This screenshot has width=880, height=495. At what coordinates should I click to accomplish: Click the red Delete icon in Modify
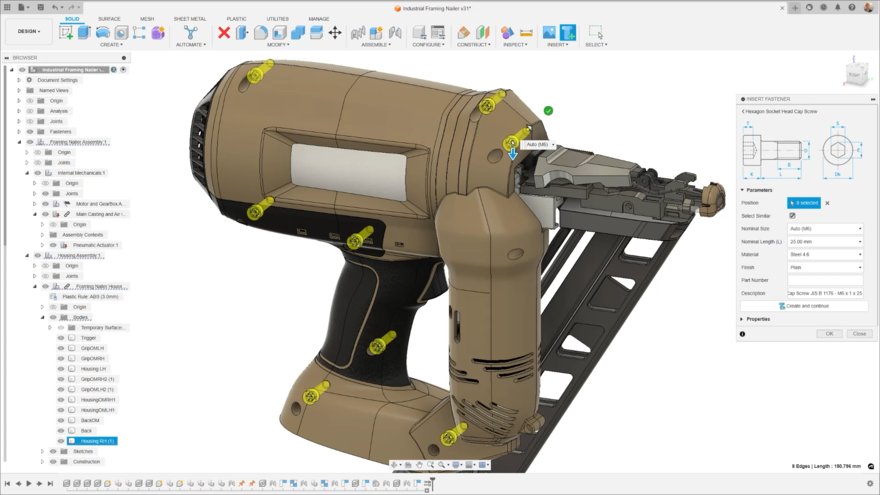(224, 33)
